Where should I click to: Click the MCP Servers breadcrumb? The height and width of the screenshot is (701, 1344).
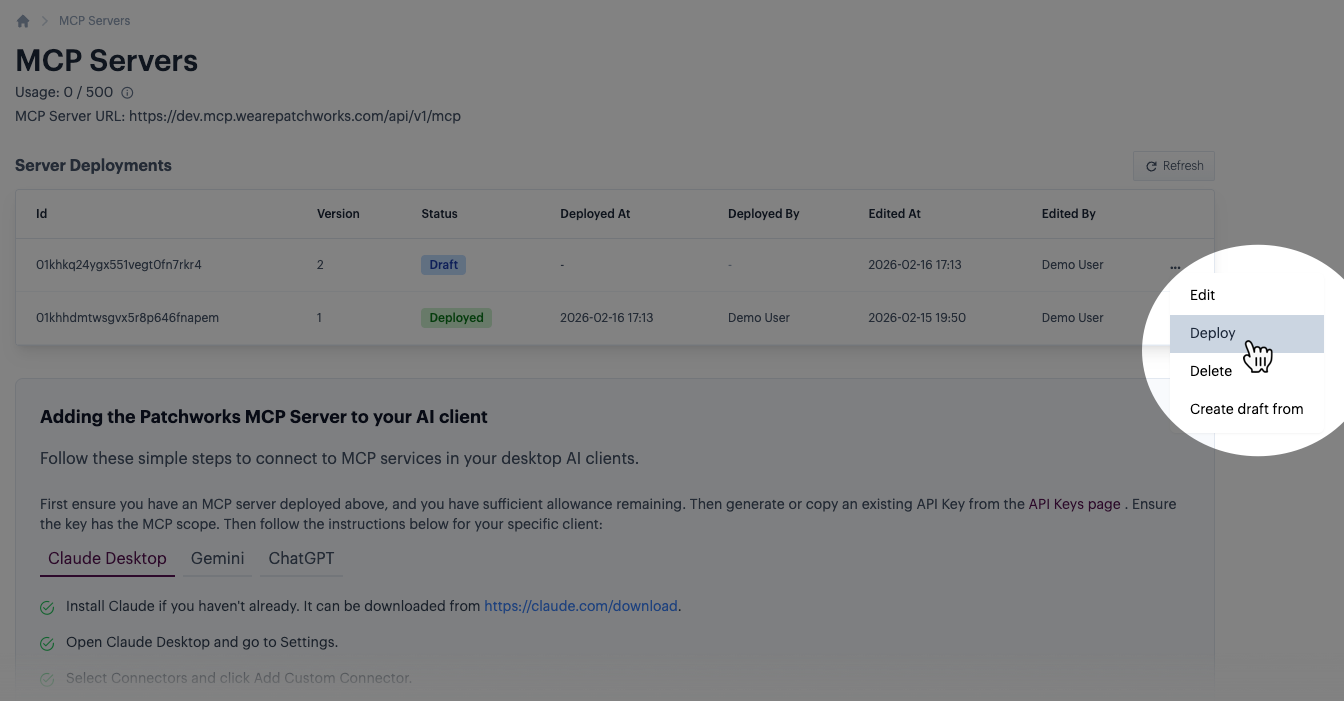(x=94, y=21)
